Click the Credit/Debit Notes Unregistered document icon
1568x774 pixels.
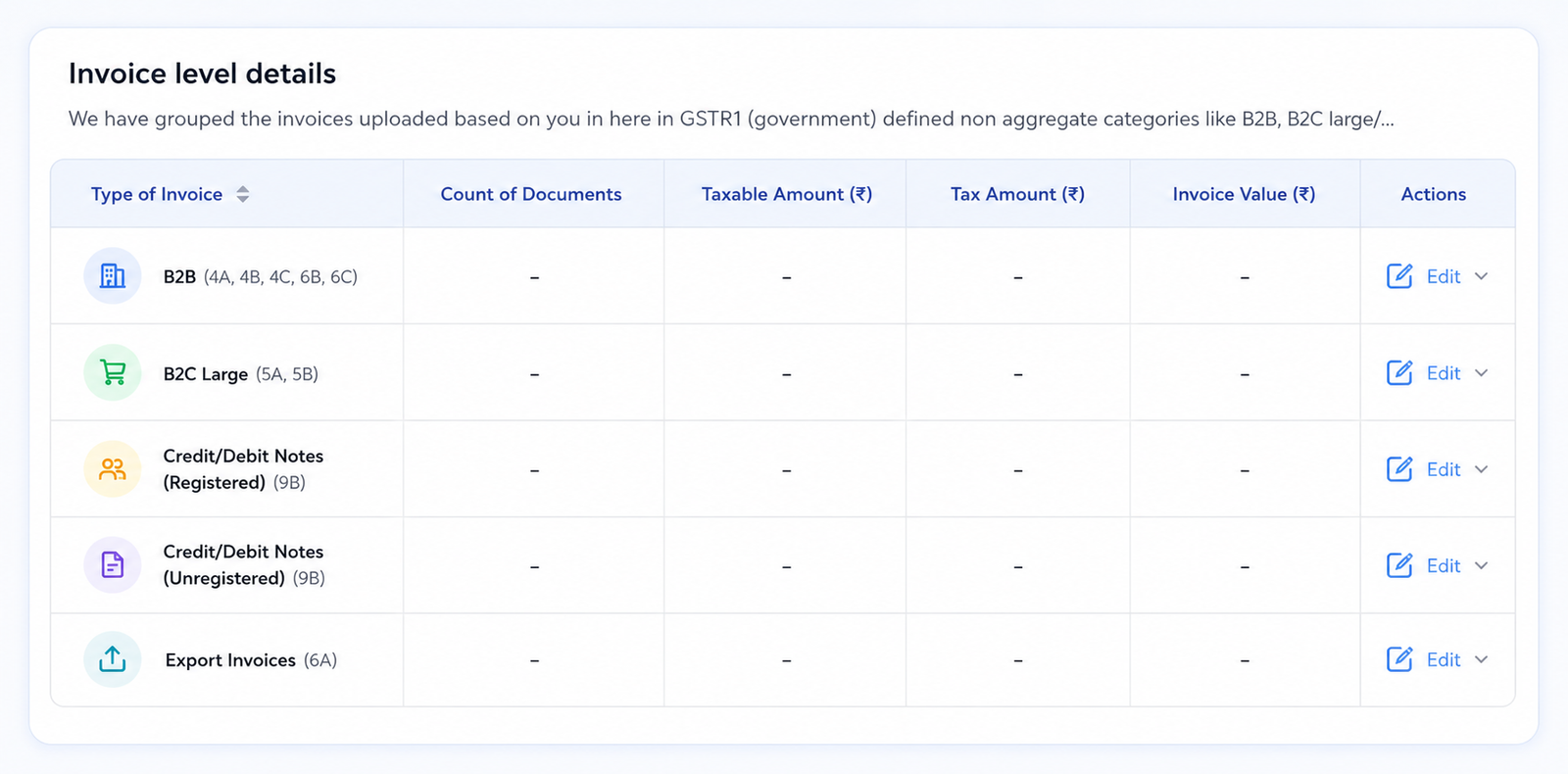coord(113,565)
